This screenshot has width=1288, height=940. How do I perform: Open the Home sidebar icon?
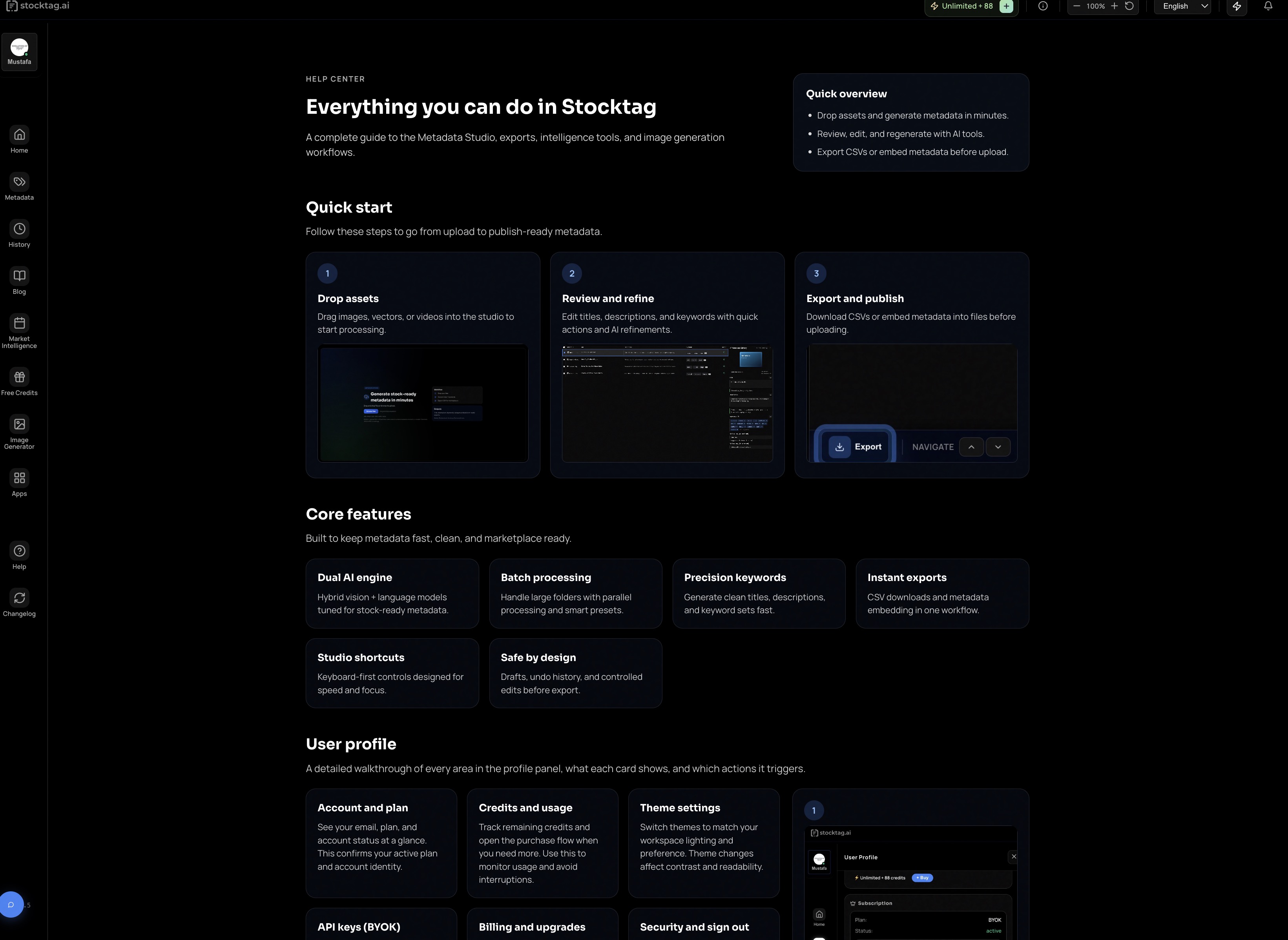click(x=19, y=135)
